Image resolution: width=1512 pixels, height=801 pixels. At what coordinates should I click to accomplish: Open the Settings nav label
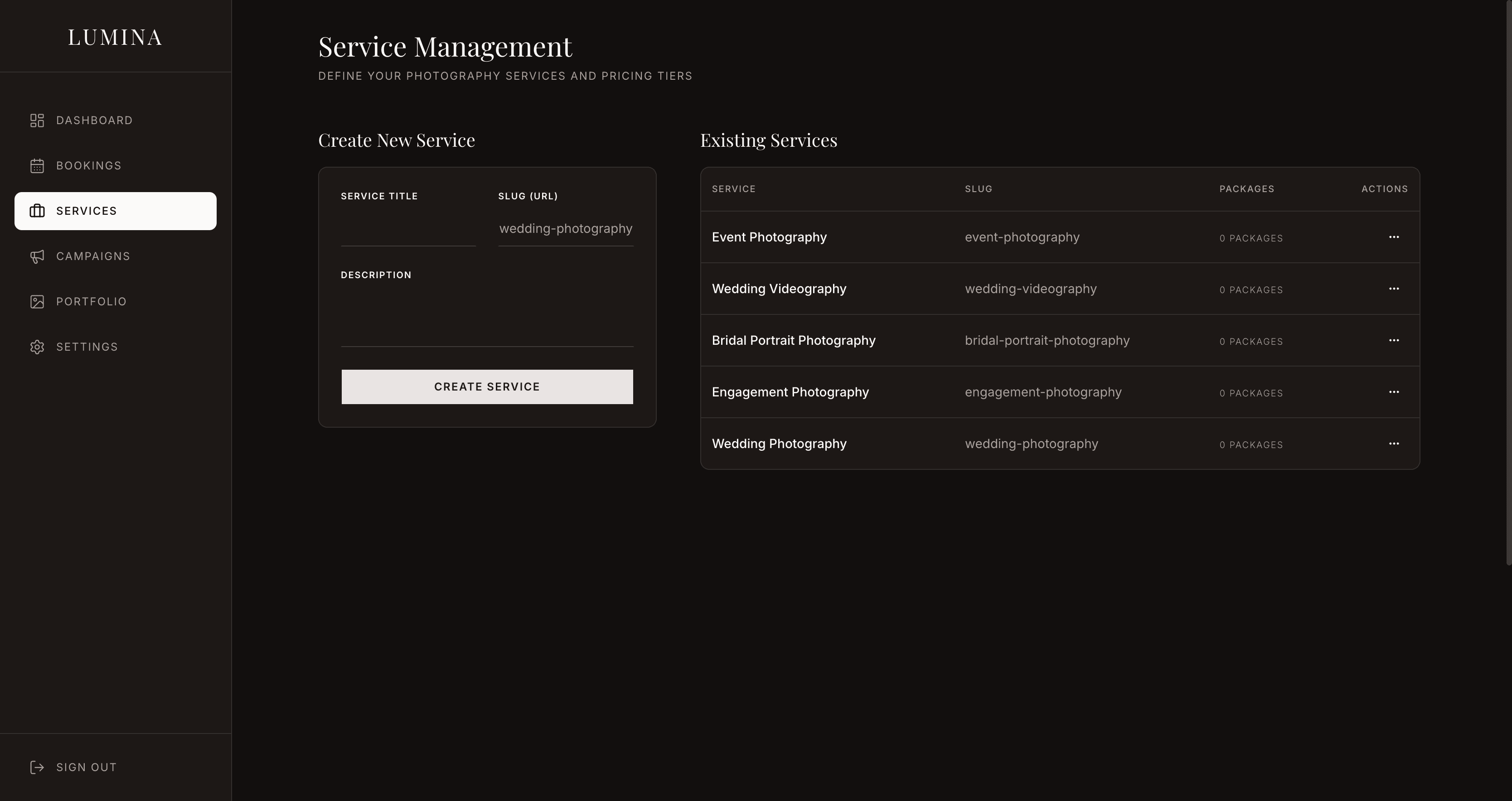tap(87, 347)
